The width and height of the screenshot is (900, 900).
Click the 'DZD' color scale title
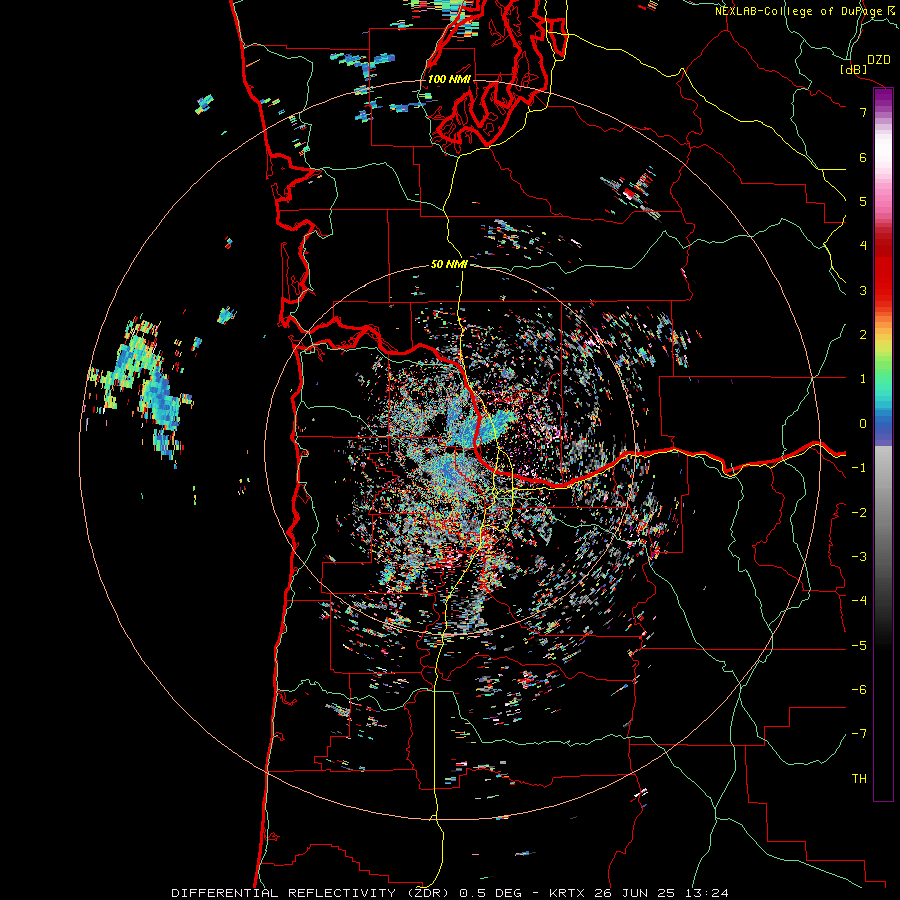879,60
